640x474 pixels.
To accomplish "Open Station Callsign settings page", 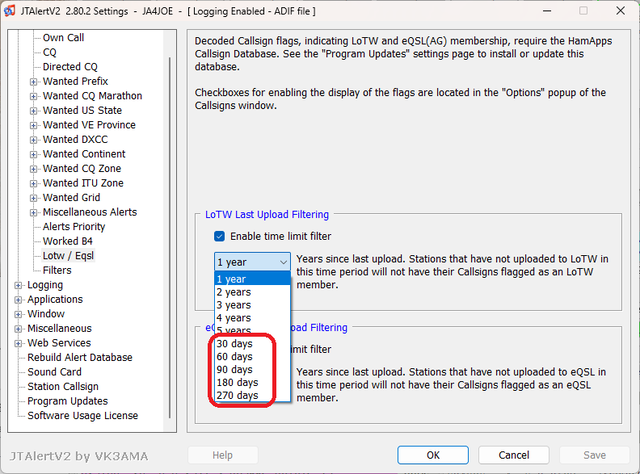I will (63, 387).
